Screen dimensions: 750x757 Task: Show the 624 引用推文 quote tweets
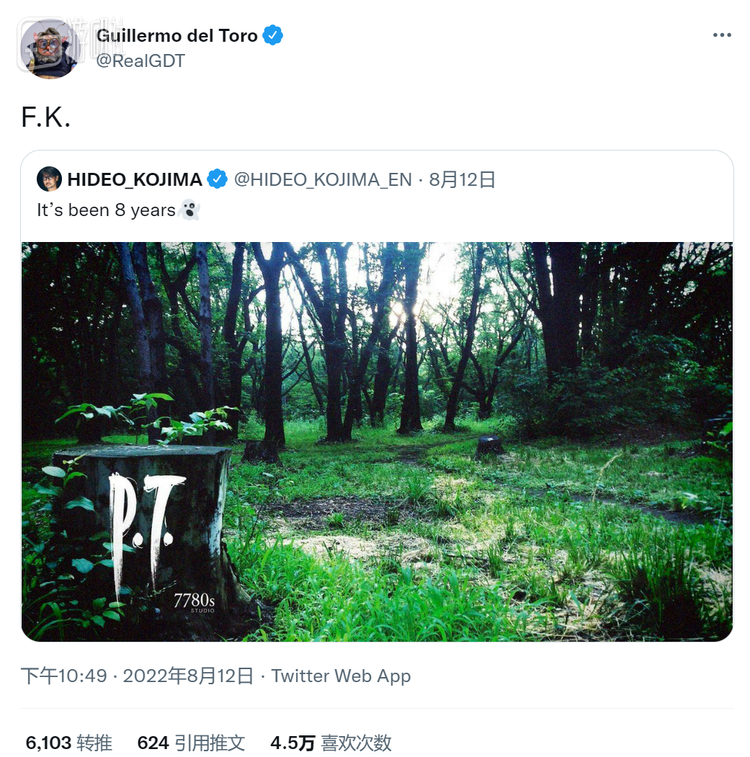click(191, 743)
